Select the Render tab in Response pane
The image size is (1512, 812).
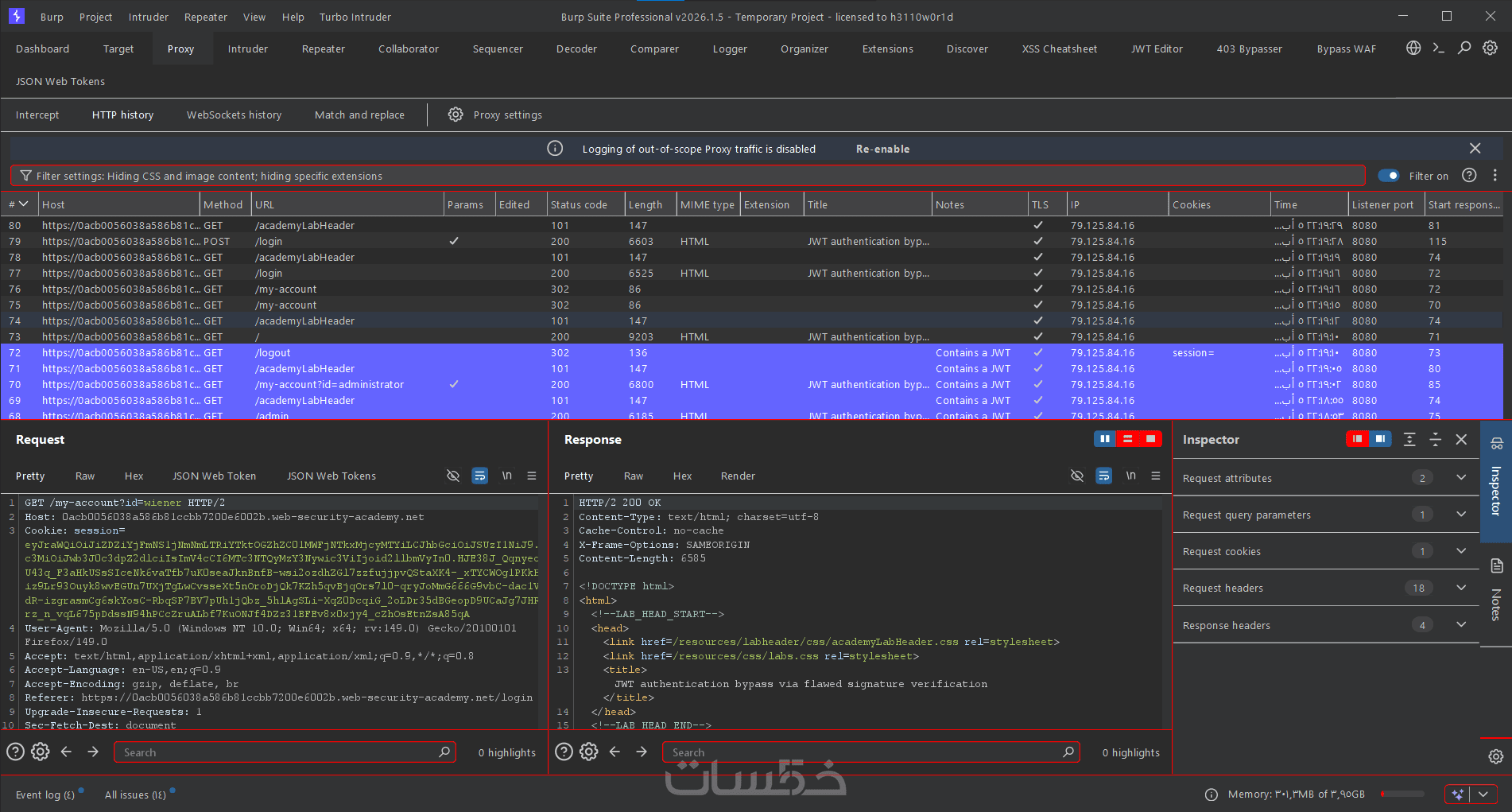[738, 476]
